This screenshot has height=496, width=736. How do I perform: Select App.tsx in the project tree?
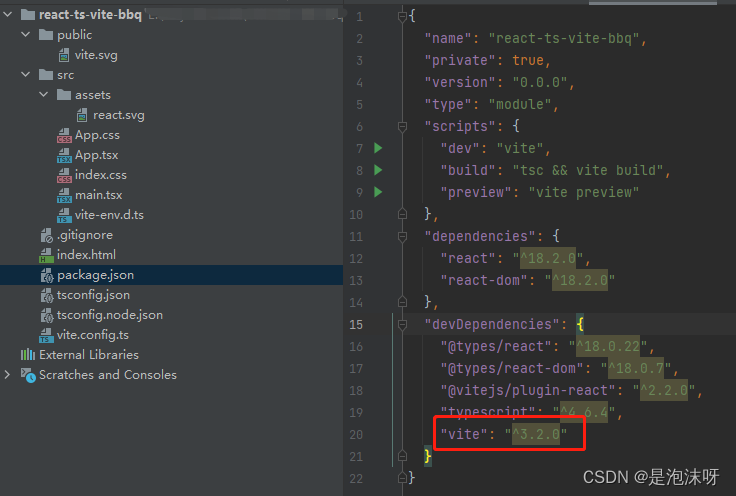(97, 155)
